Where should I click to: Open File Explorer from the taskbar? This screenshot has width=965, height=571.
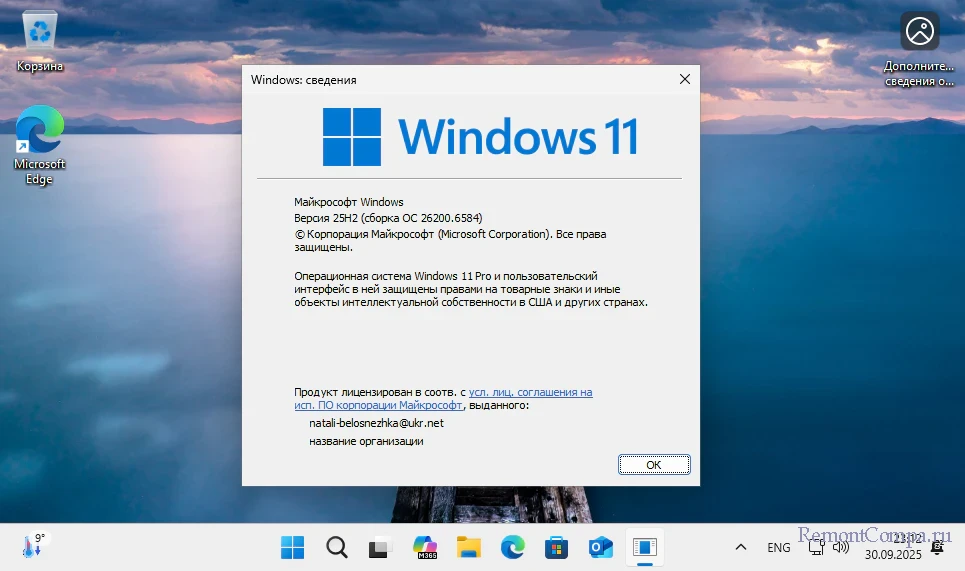coord(469,547)
